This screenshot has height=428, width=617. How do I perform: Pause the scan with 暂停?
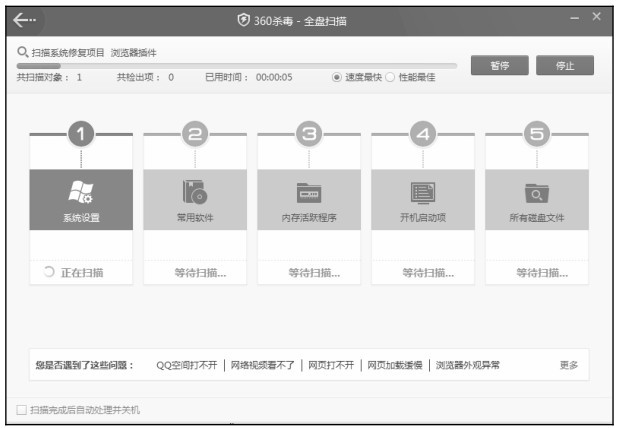coord(500,65)
